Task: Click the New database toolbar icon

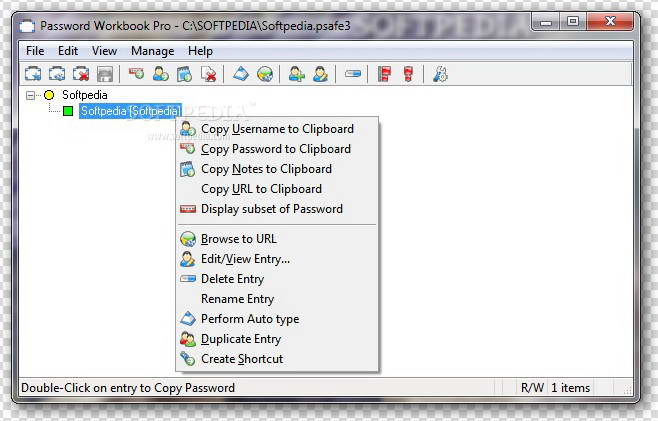Action: click(33, 74)
